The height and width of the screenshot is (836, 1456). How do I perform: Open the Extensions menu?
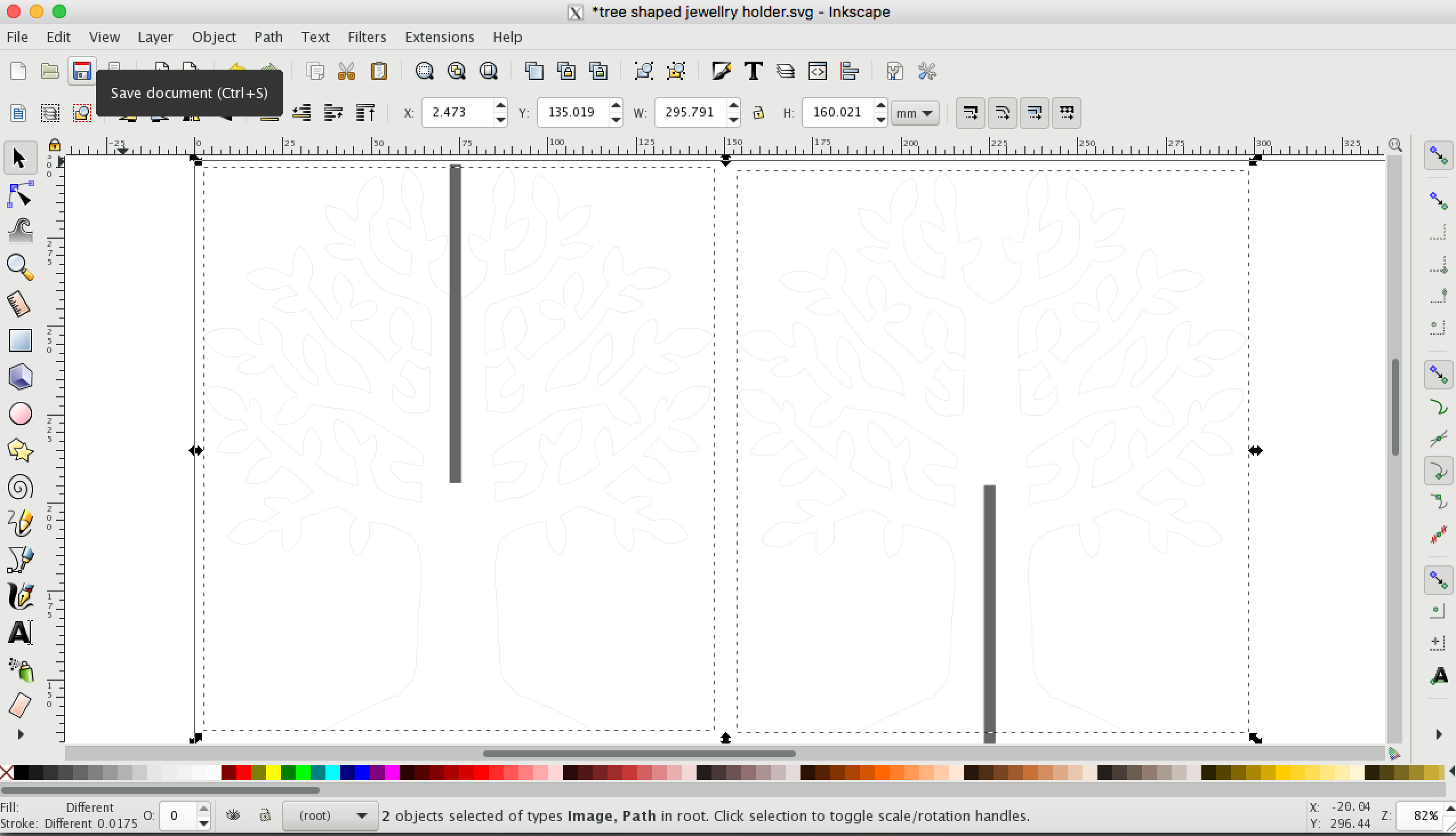[439, 37]
